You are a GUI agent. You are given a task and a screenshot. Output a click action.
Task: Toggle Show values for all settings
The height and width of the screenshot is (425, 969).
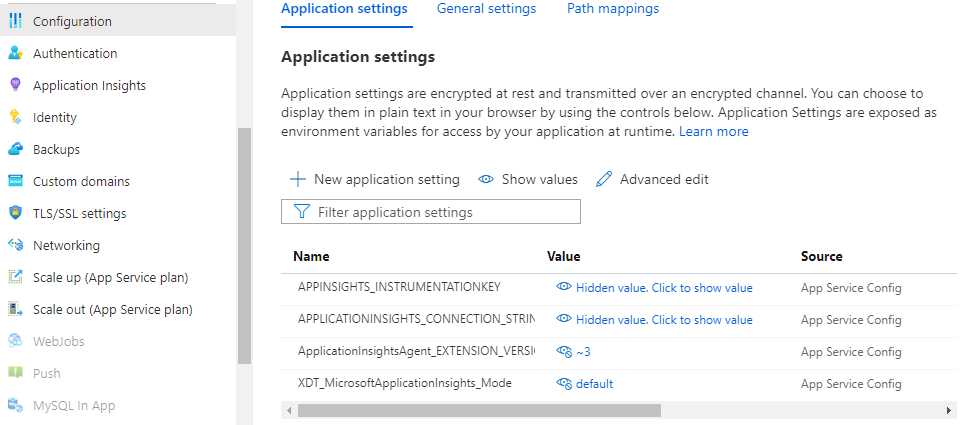pyautogui.click(x=528, y=180)
